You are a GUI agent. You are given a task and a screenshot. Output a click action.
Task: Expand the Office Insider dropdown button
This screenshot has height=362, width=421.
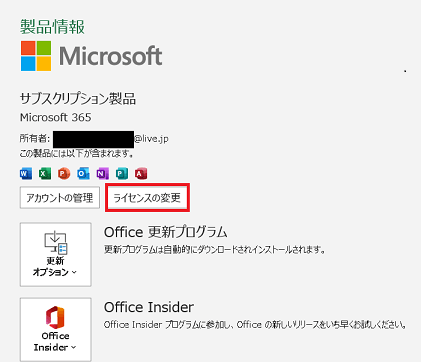56,329
